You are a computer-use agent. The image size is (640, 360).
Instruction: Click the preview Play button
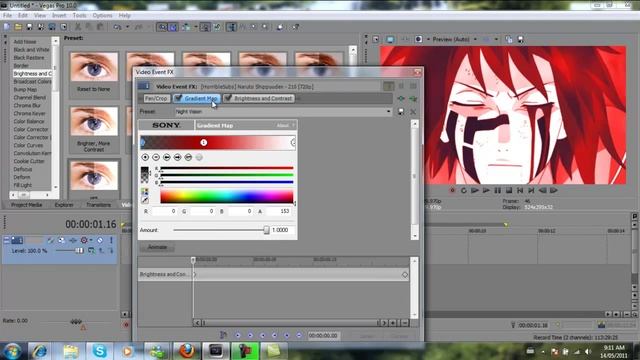coord(486,190)
